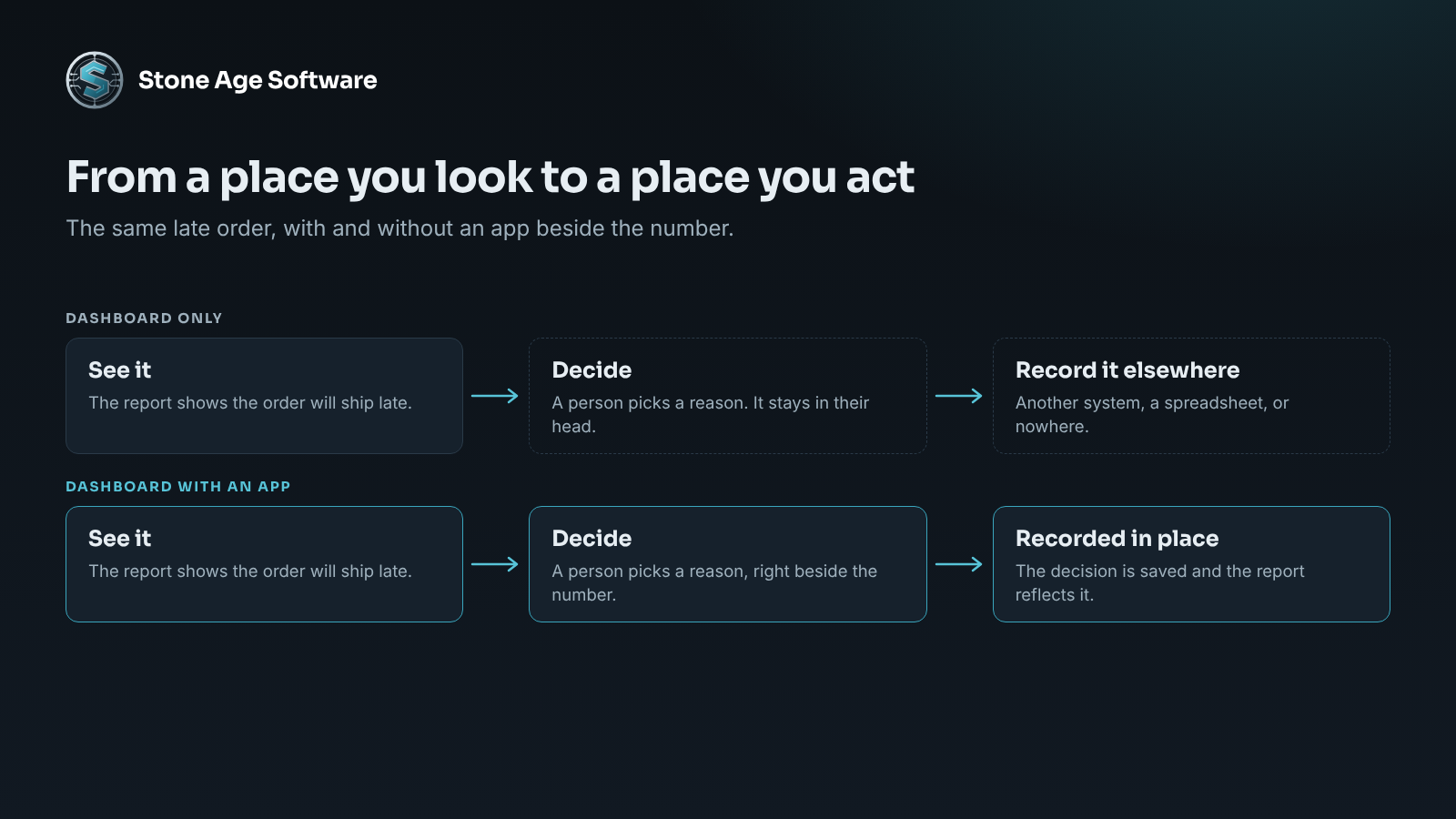This screenshot has width=1456, height=819.
Task: Click the 'Decide' card mentioning right beside the number
Action: point(728,564)
